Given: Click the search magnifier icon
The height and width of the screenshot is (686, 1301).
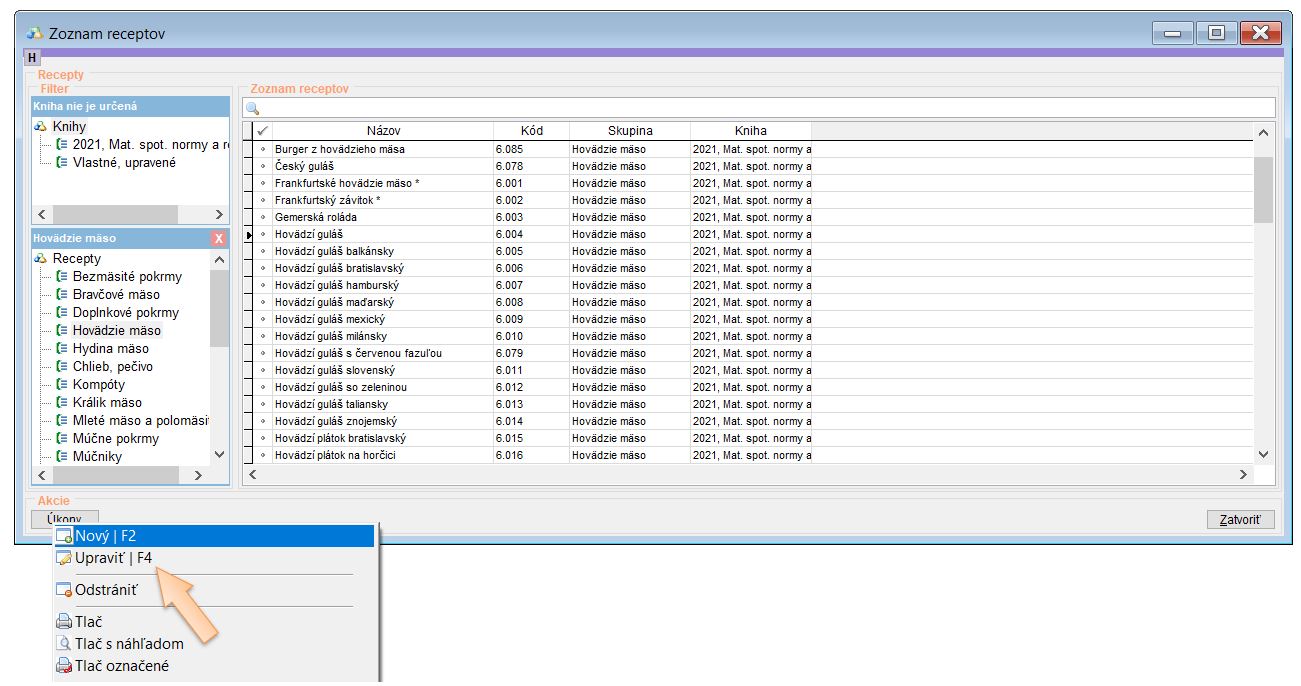Looking at the screenshot, I should coord(253,108).
